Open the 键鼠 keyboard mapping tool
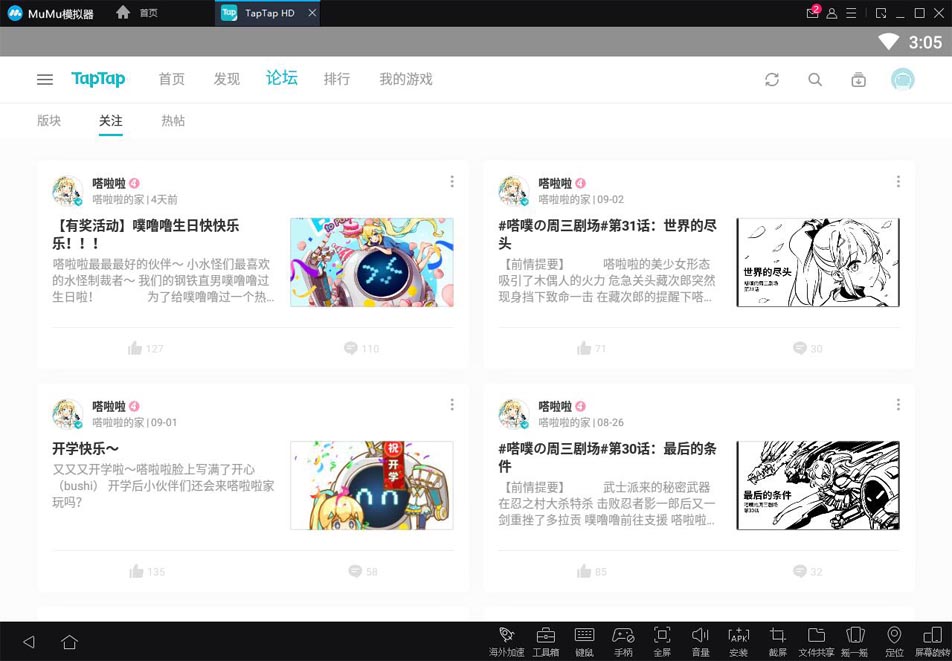Screen dimensions: 952x661 click(x=584, y=642)
